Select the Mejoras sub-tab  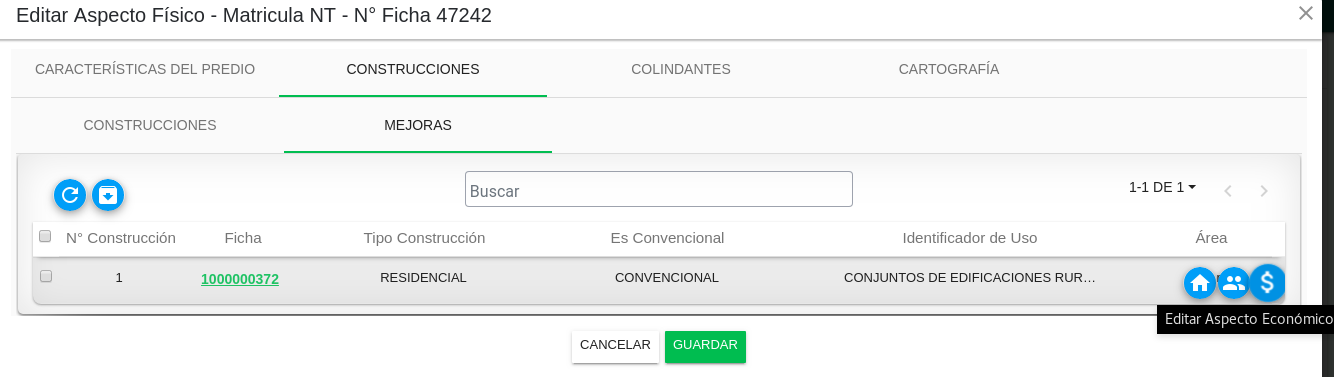coord(418,125)
